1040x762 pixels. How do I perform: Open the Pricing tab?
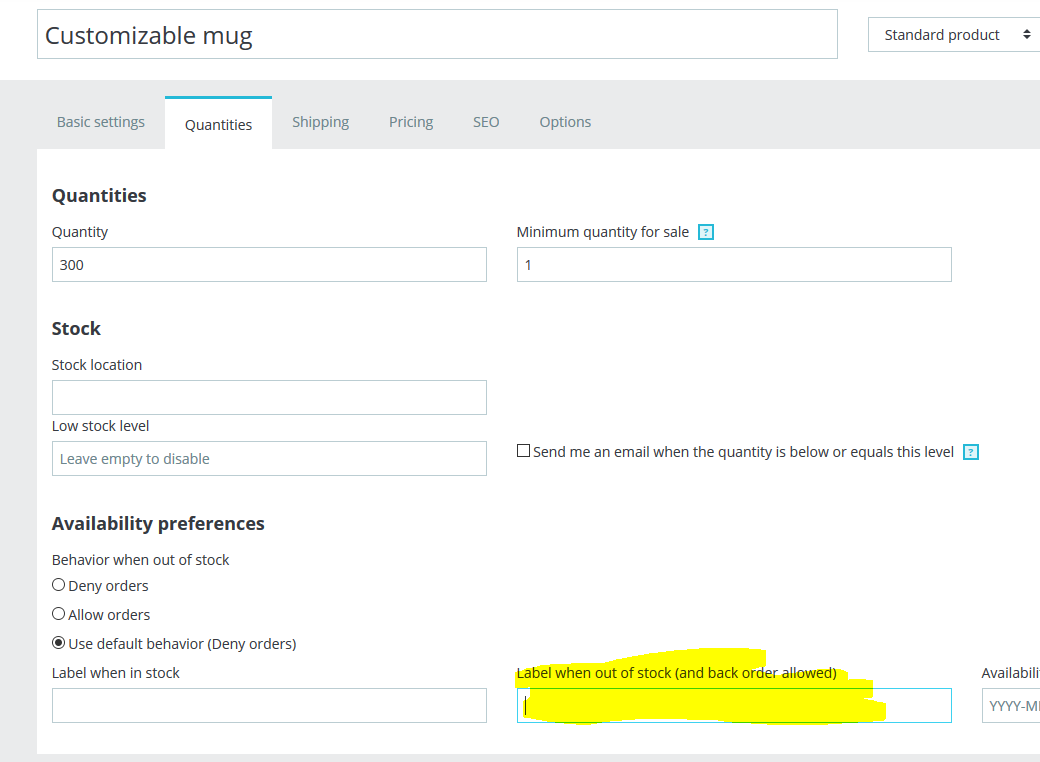coord(411,122)
